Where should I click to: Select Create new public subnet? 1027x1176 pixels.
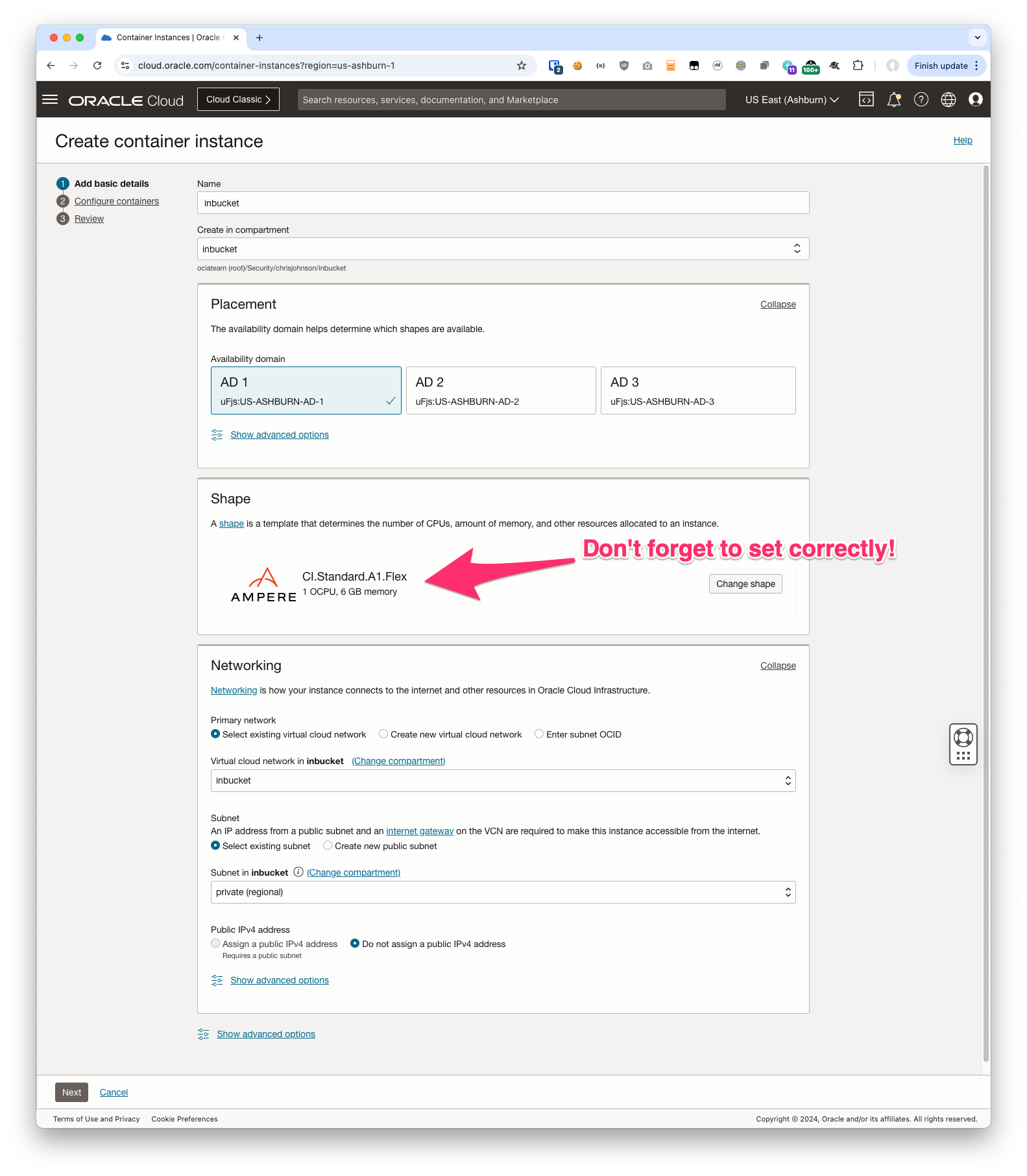(328, 846)
